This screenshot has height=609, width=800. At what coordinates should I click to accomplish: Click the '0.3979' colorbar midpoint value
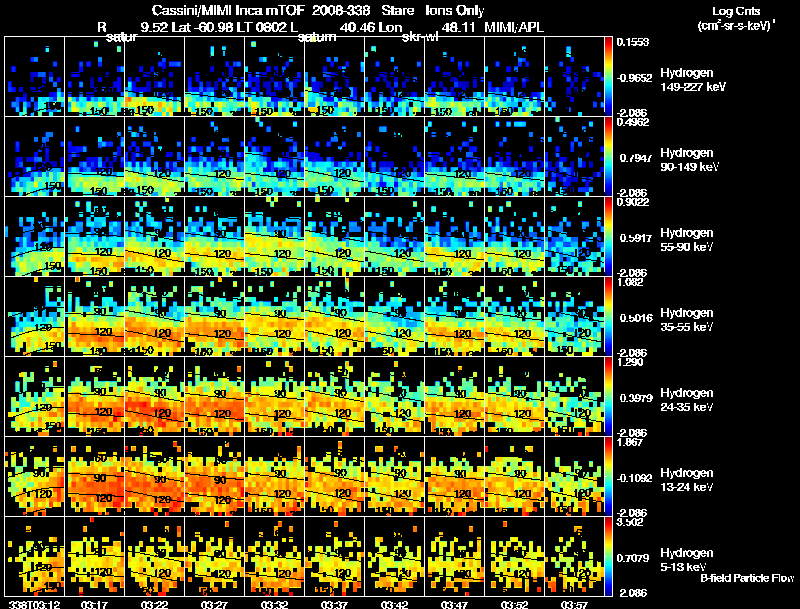pyautogui.click(x=636, y=398)
